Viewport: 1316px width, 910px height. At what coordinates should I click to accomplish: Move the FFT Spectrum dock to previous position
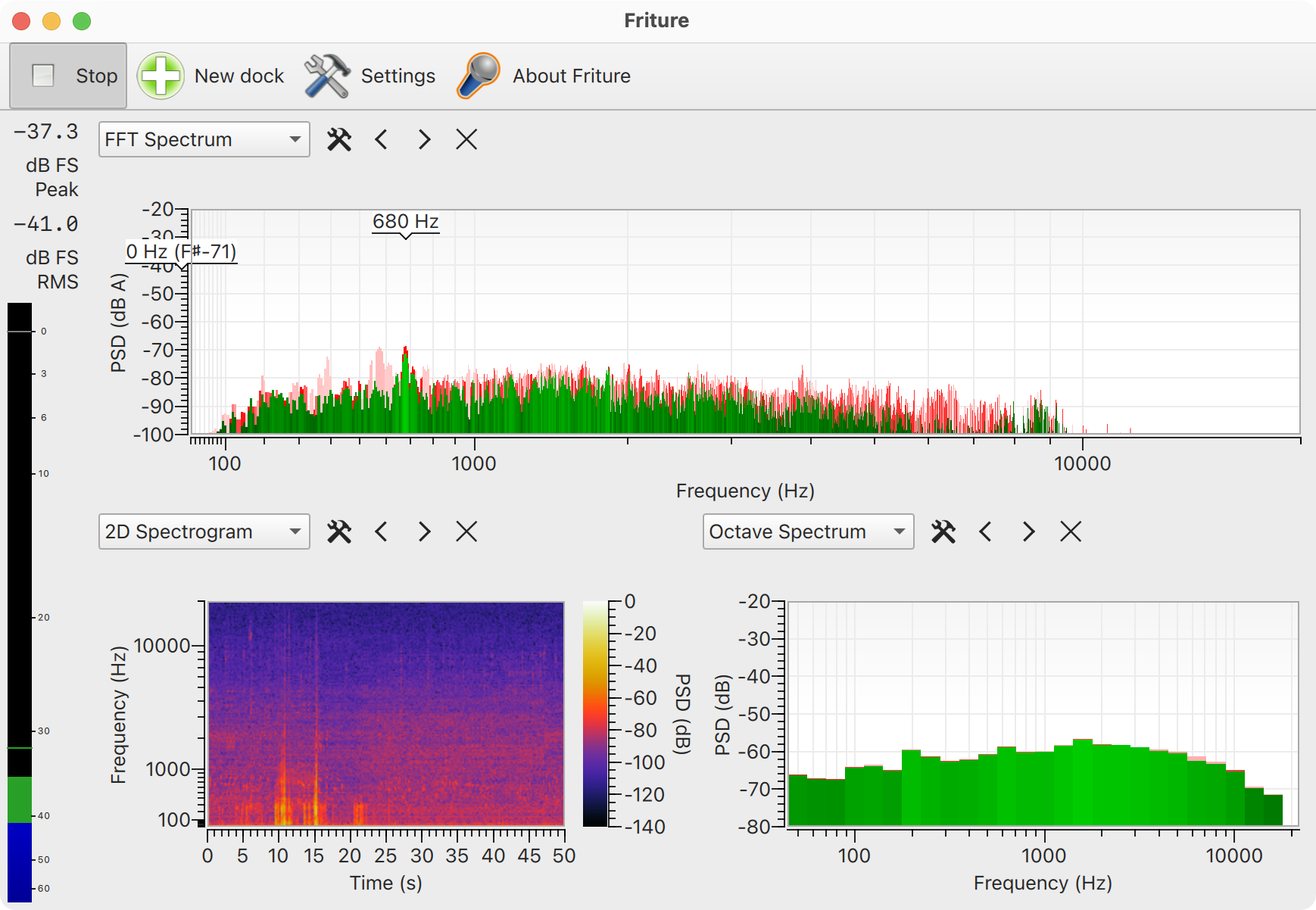pos(382,139)
